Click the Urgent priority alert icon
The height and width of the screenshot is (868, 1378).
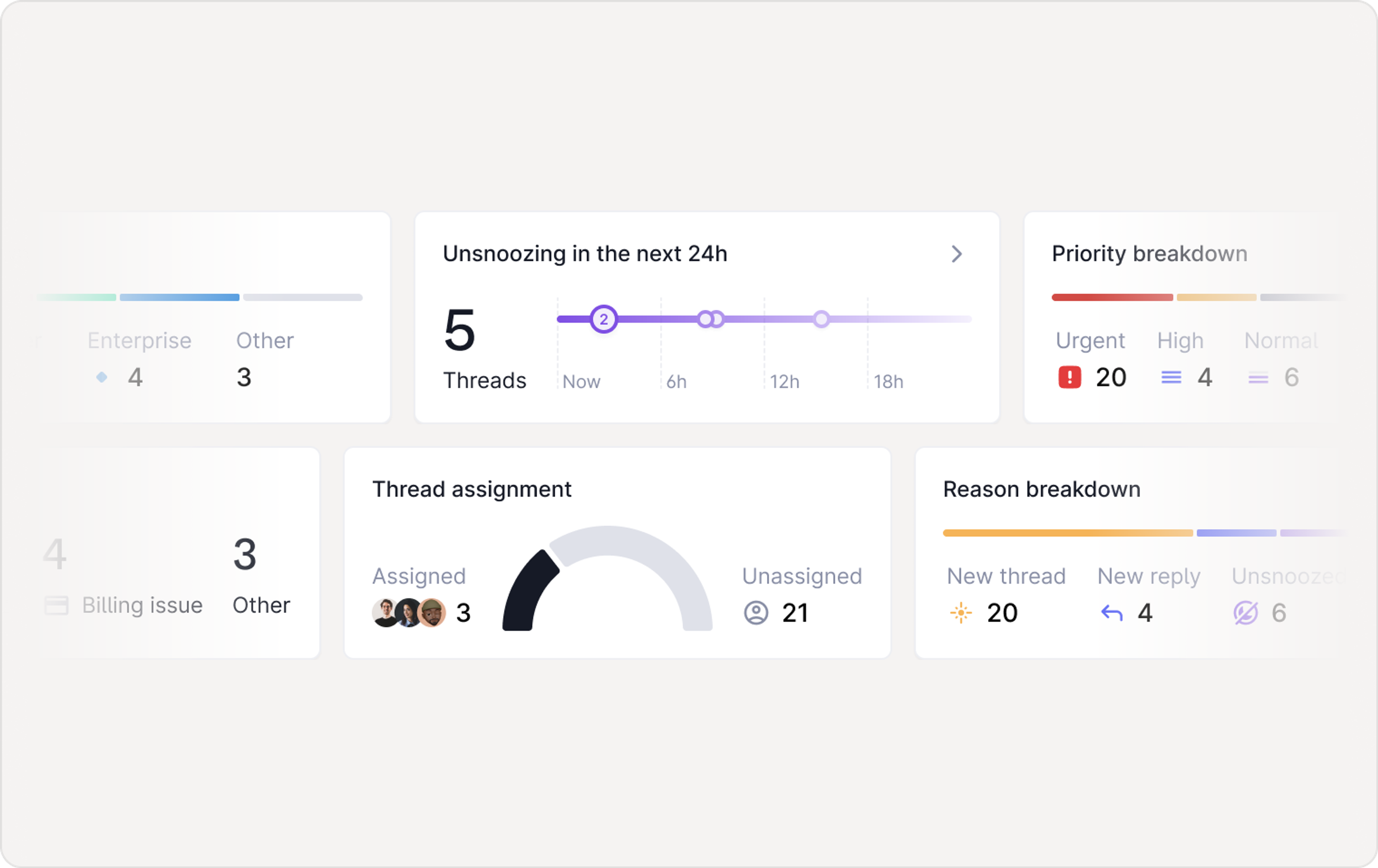(1070, 377)
